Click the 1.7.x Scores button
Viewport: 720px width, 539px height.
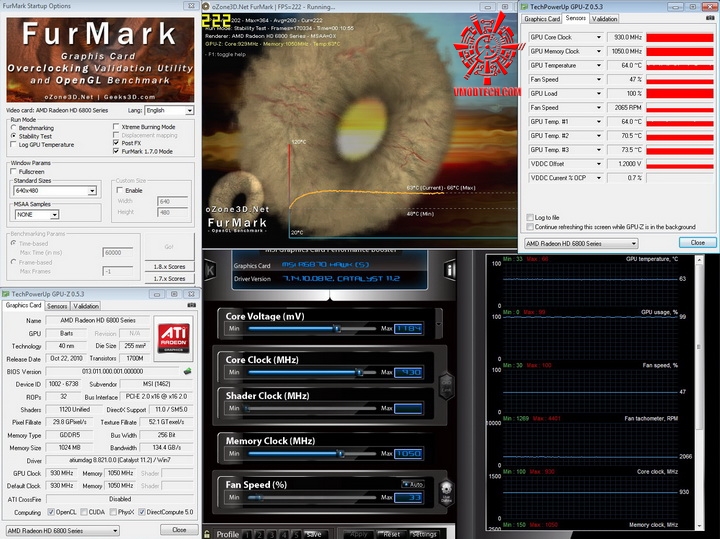pyautogui.click(x=169, y=279)
